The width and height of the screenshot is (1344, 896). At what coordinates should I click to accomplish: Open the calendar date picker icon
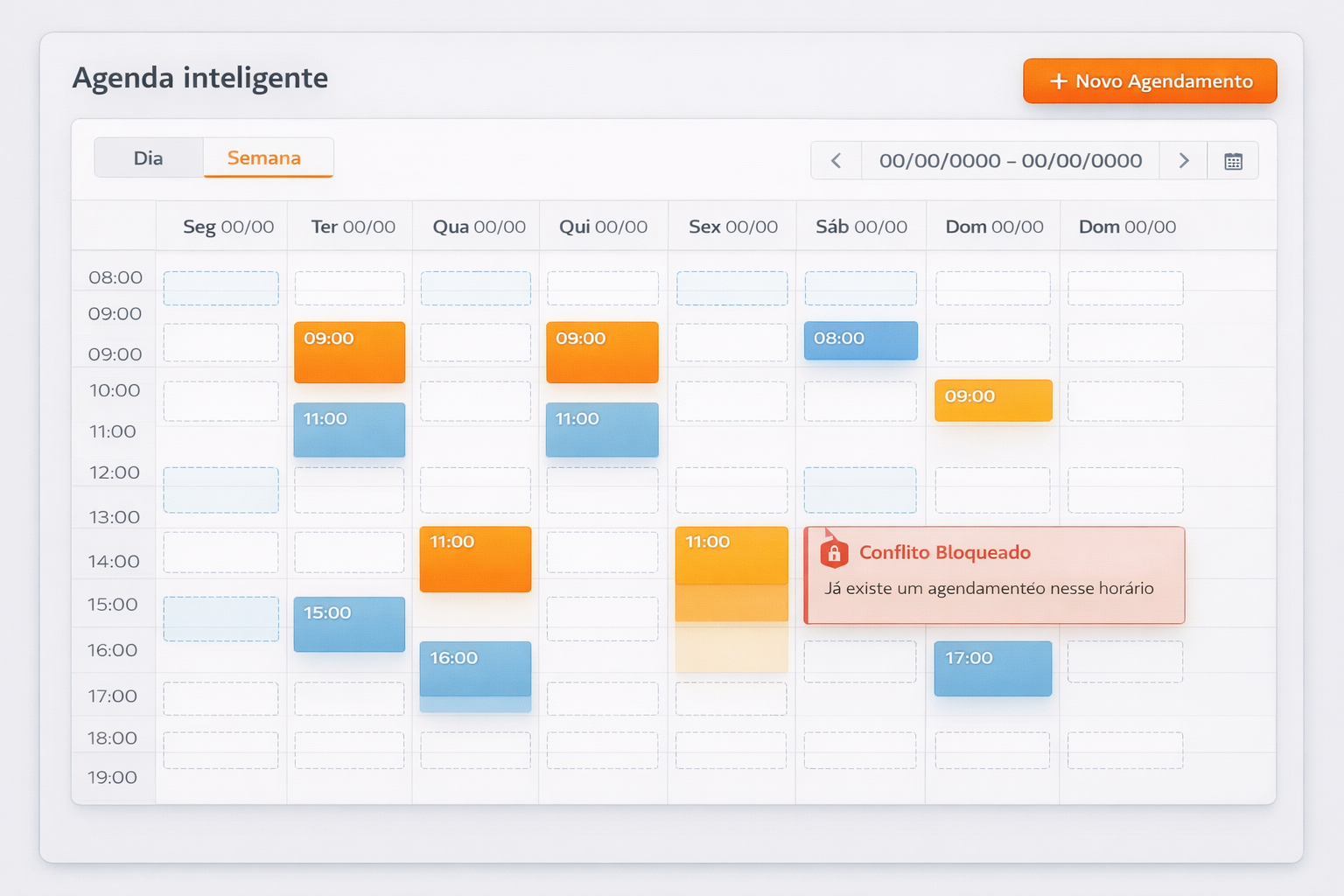[1234, 160]
